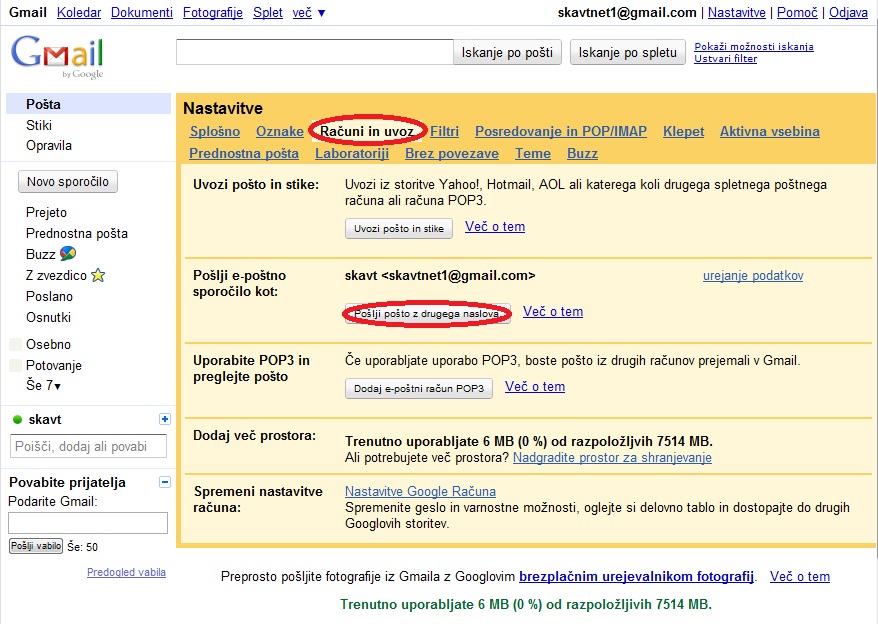Open Pošta in the left sidebar
The width and height of the screenshot is (878, 624).
pyautogui.click(x=88, y=104)
